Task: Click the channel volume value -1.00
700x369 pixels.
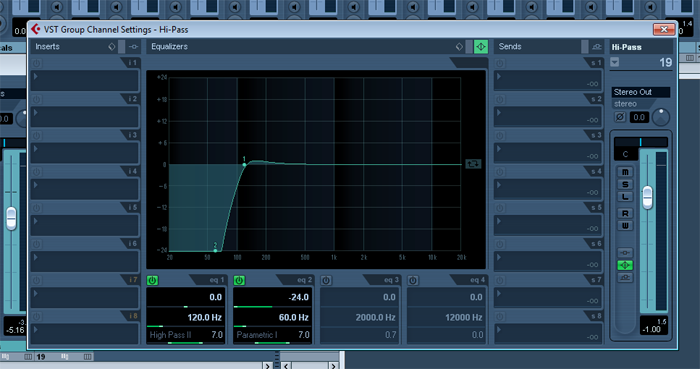Action: [651, 329]
